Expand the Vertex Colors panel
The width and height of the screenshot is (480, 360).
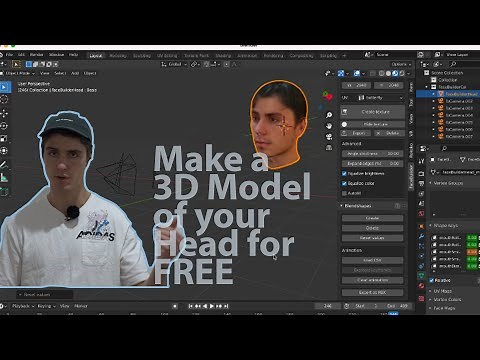pos(430,300)
